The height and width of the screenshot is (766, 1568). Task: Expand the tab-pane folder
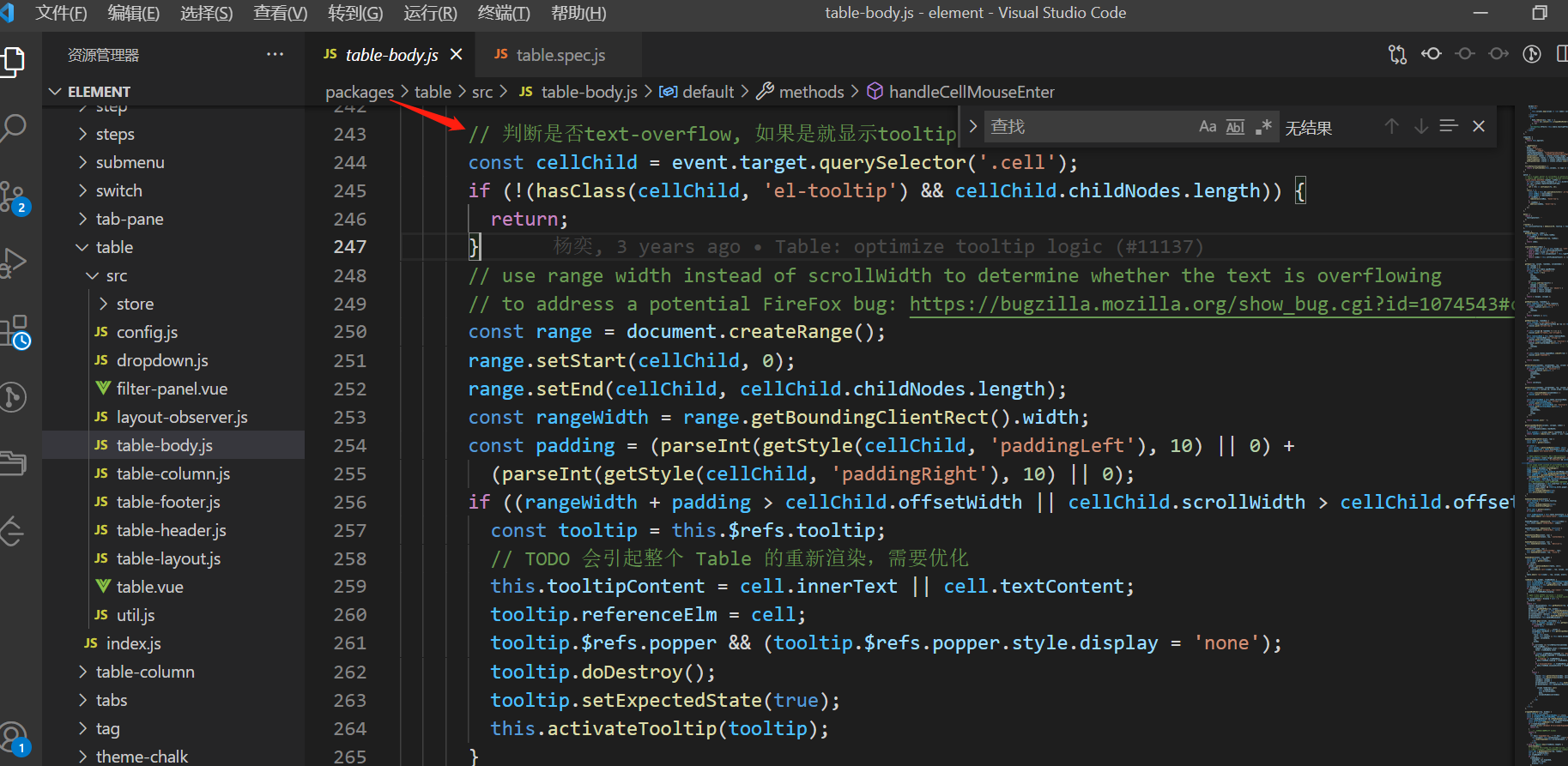tap(173, 219)
